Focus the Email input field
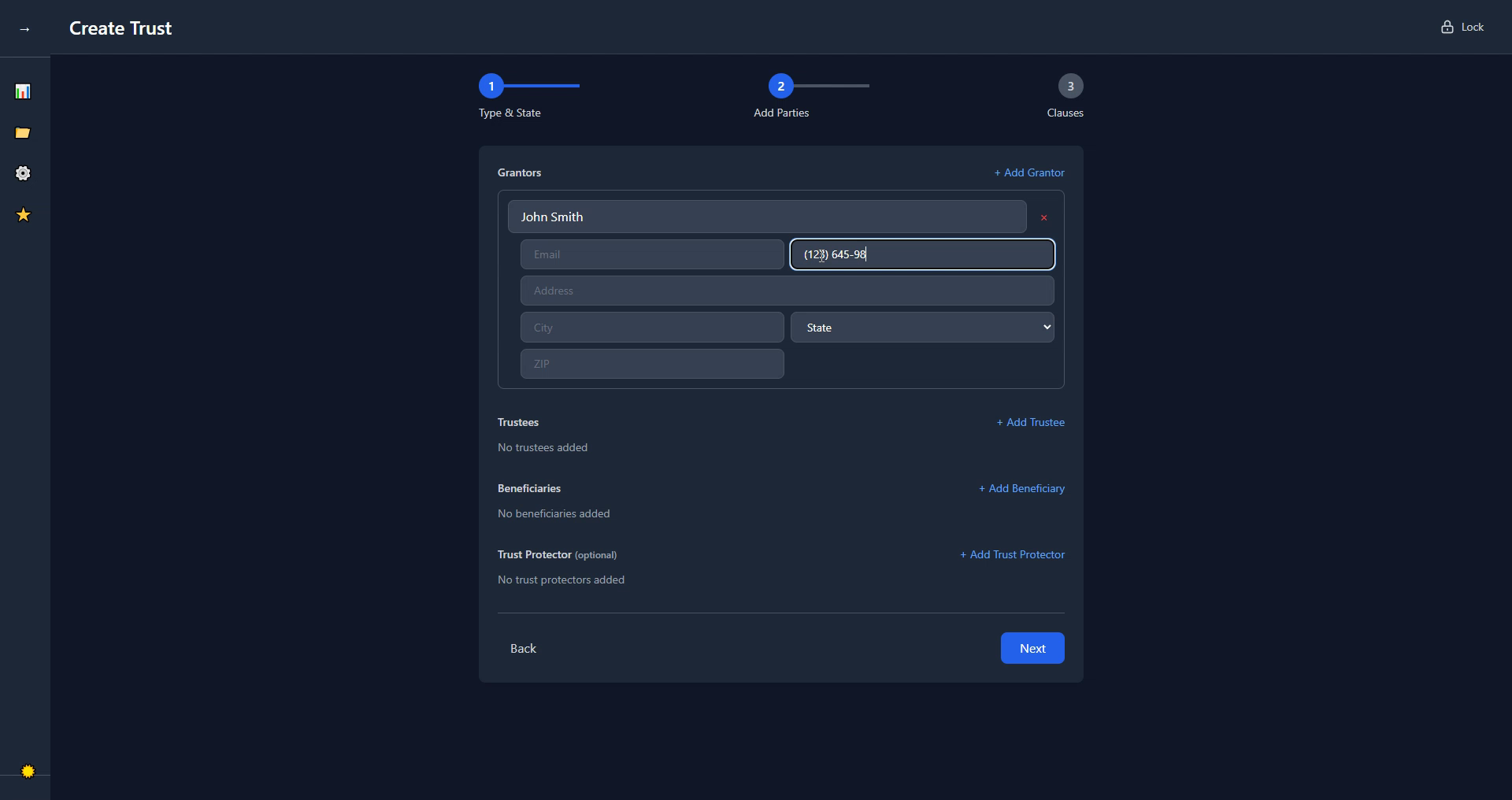This screenshot has height=800, width=1512. coord(652,254)
